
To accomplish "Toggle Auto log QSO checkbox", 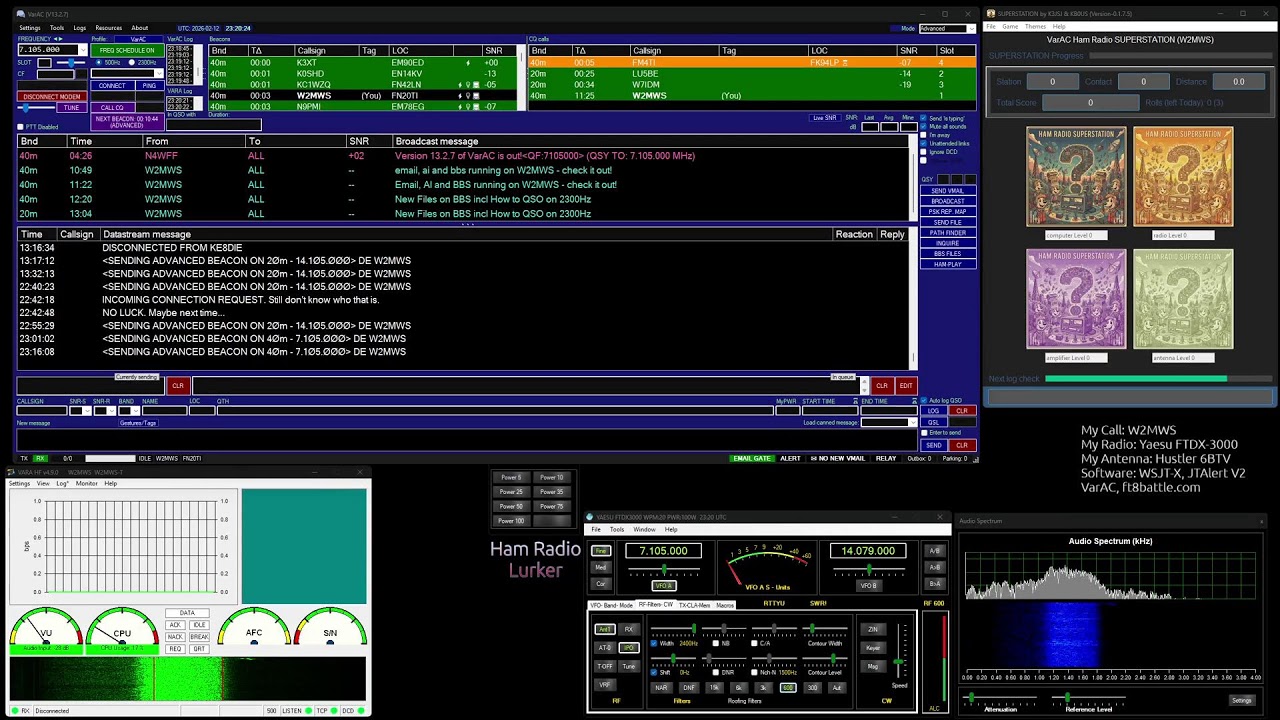I will 923,400.
